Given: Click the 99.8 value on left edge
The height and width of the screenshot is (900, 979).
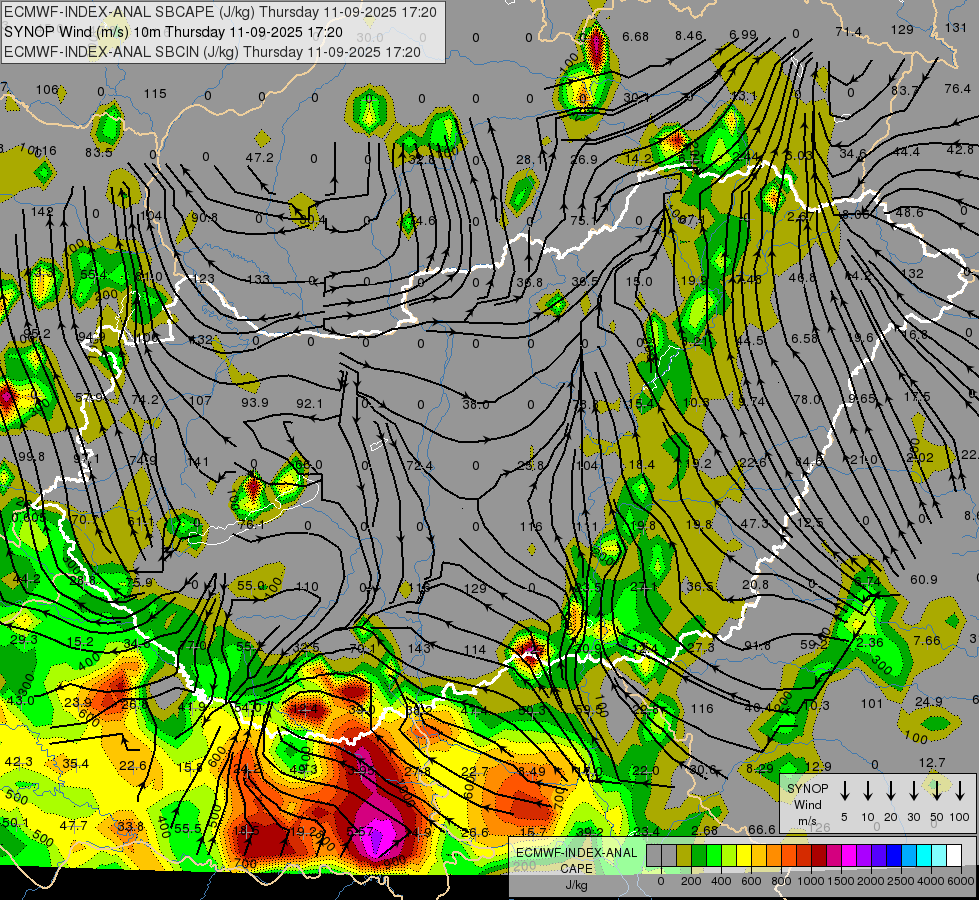Looking at the screenshot, I should [31, 457].
